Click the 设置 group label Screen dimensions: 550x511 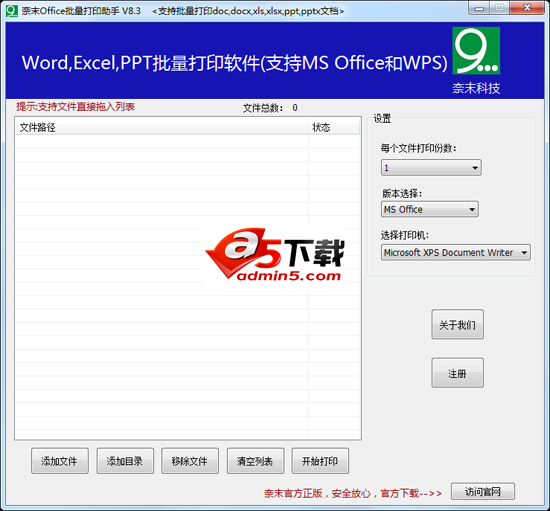[382, 119]
